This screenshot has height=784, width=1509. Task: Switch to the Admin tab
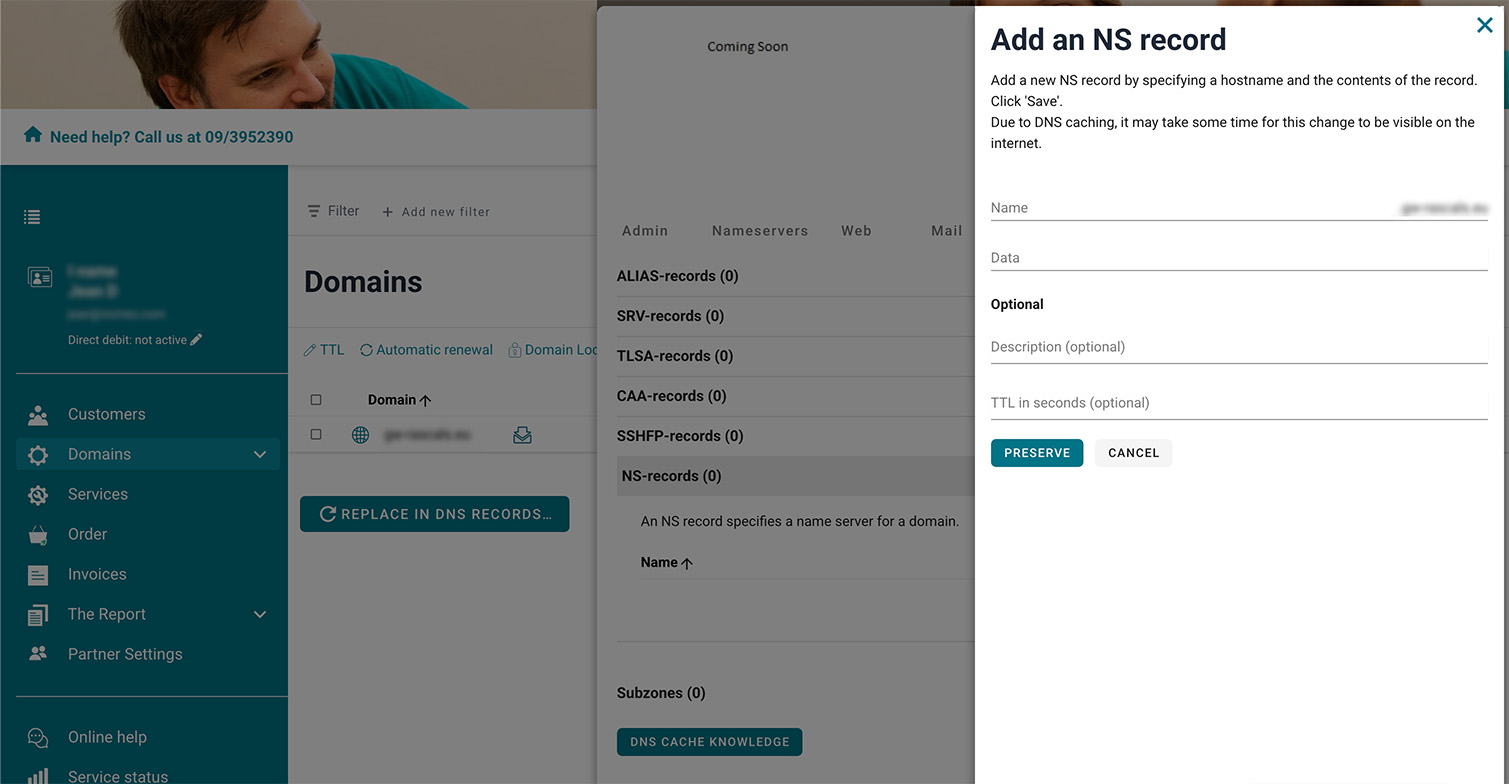(645, 230)
